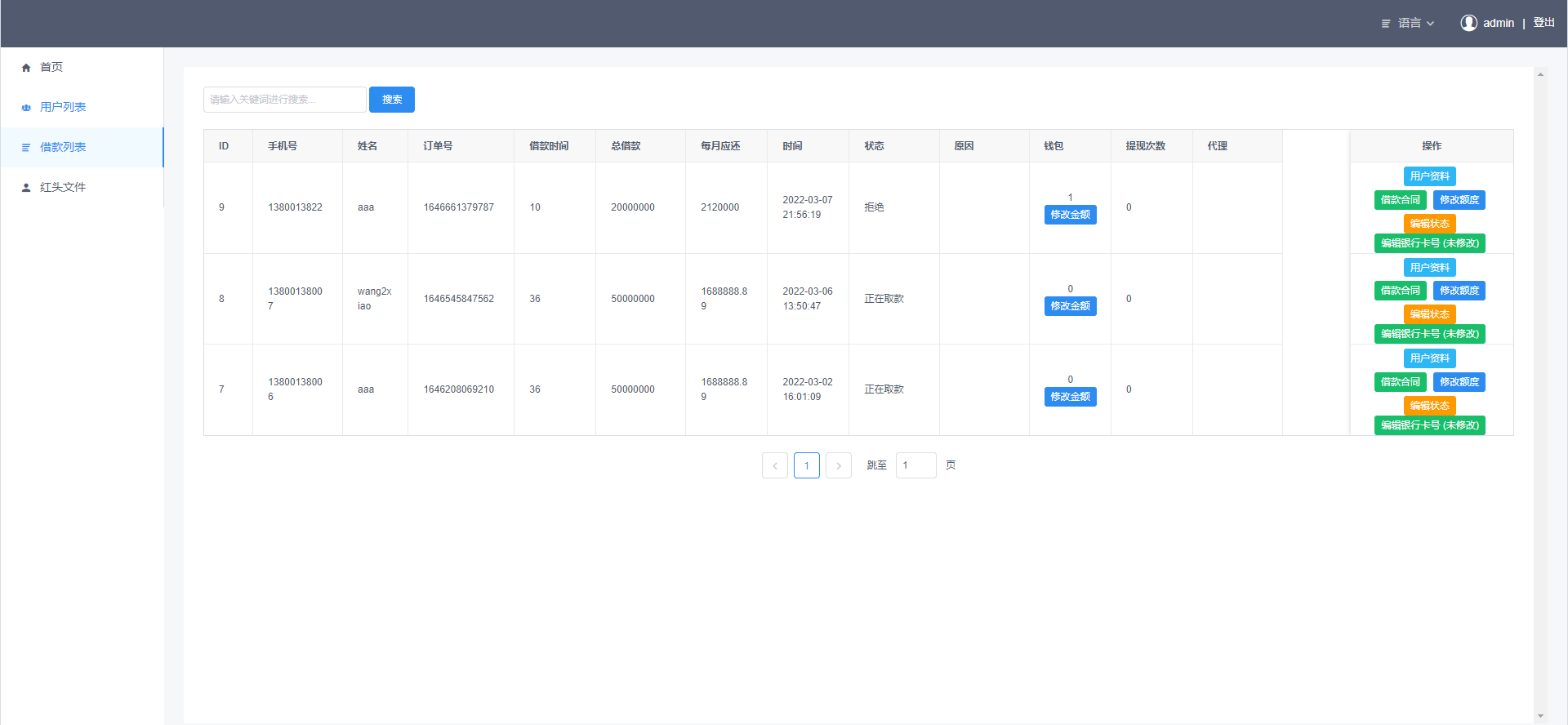Click the admin avatar icon
Viewport: 1568px width, 725px height.
pyautogui.click(x=1468, y=23)
